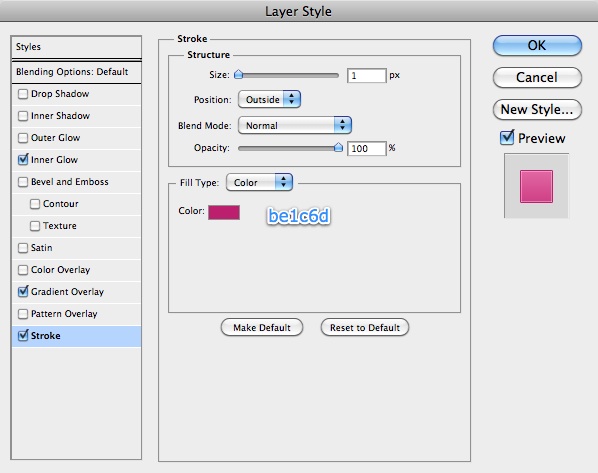Select the Outer Glow style label
Viewport: 598px width, 473px height.
55,138
